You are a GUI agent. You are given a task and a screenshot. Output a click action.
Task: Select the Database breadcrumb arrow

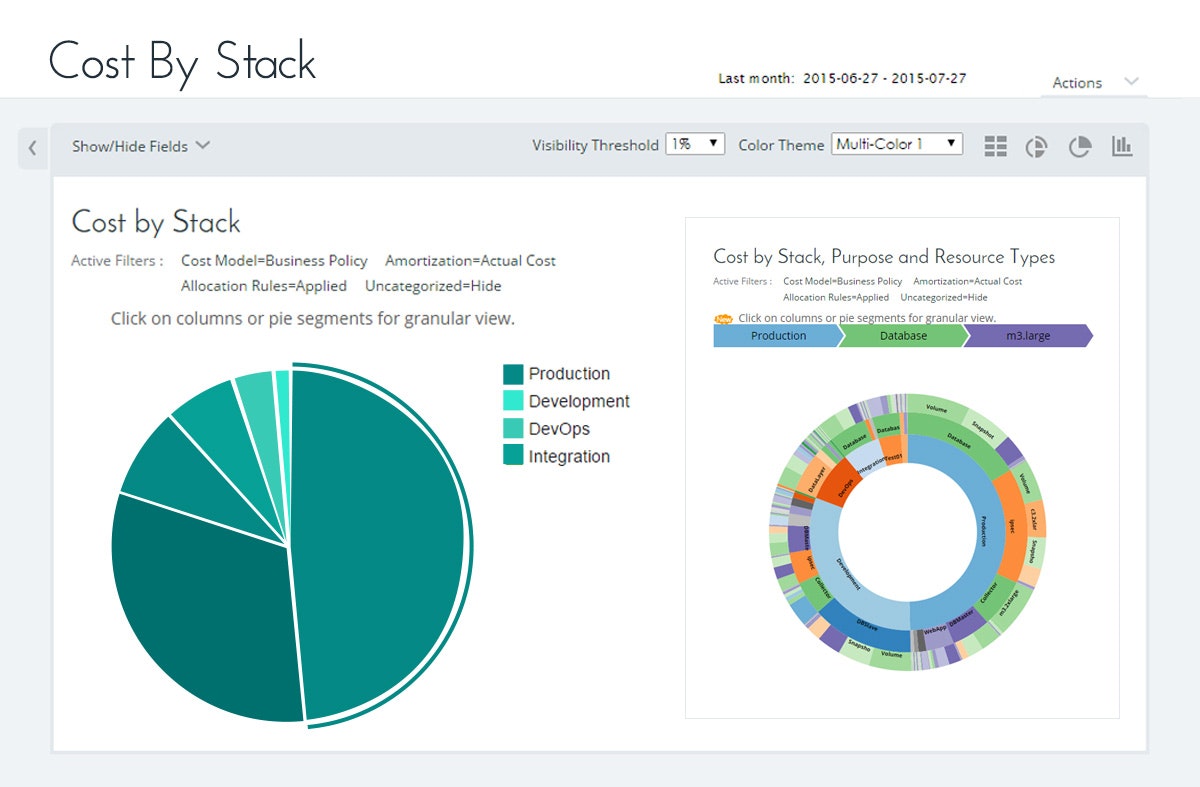pyautogui.click(x=903, y=336)
